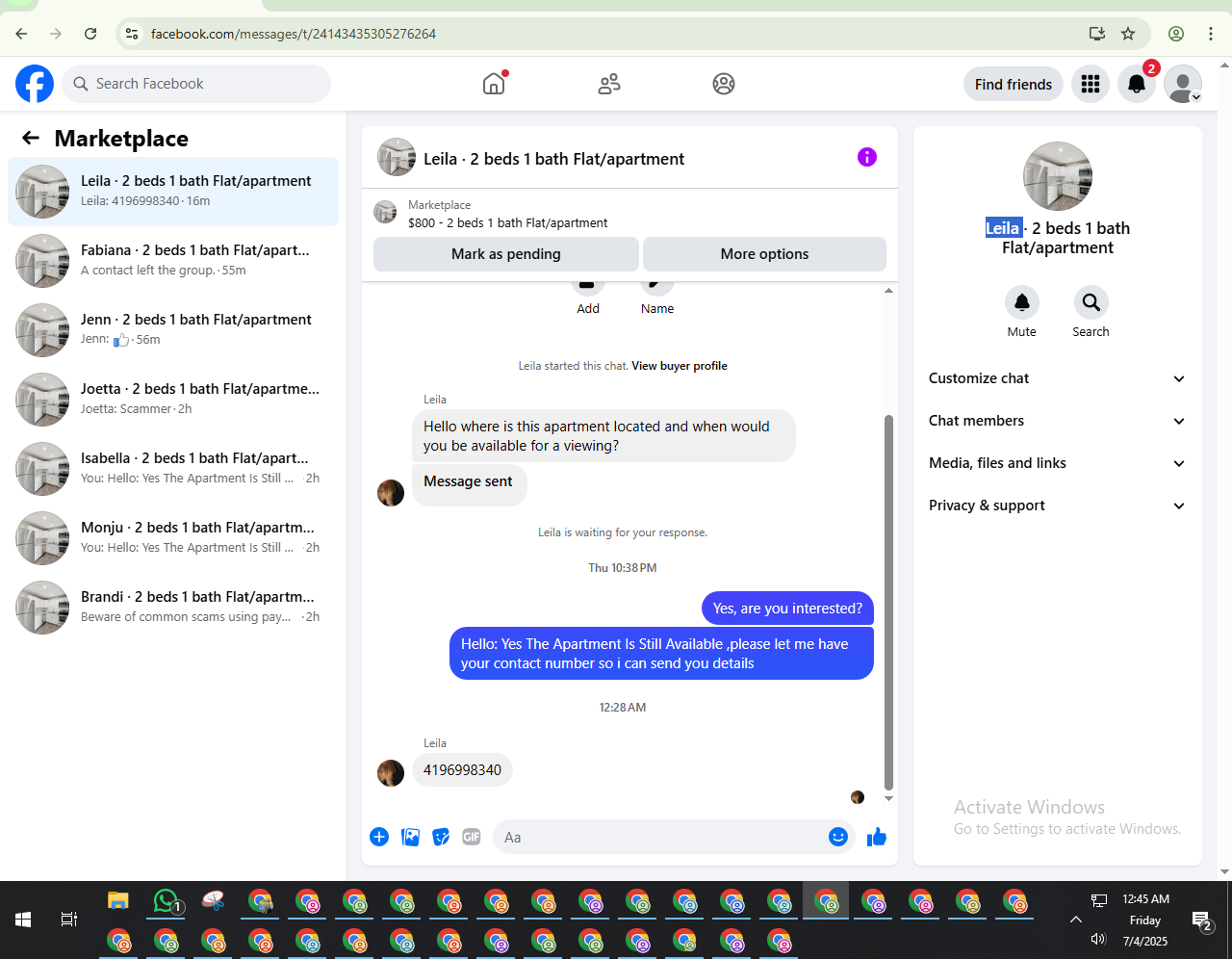1232x959 pixels.
Task: Open the emoji picker in message box
Action: 838,837
